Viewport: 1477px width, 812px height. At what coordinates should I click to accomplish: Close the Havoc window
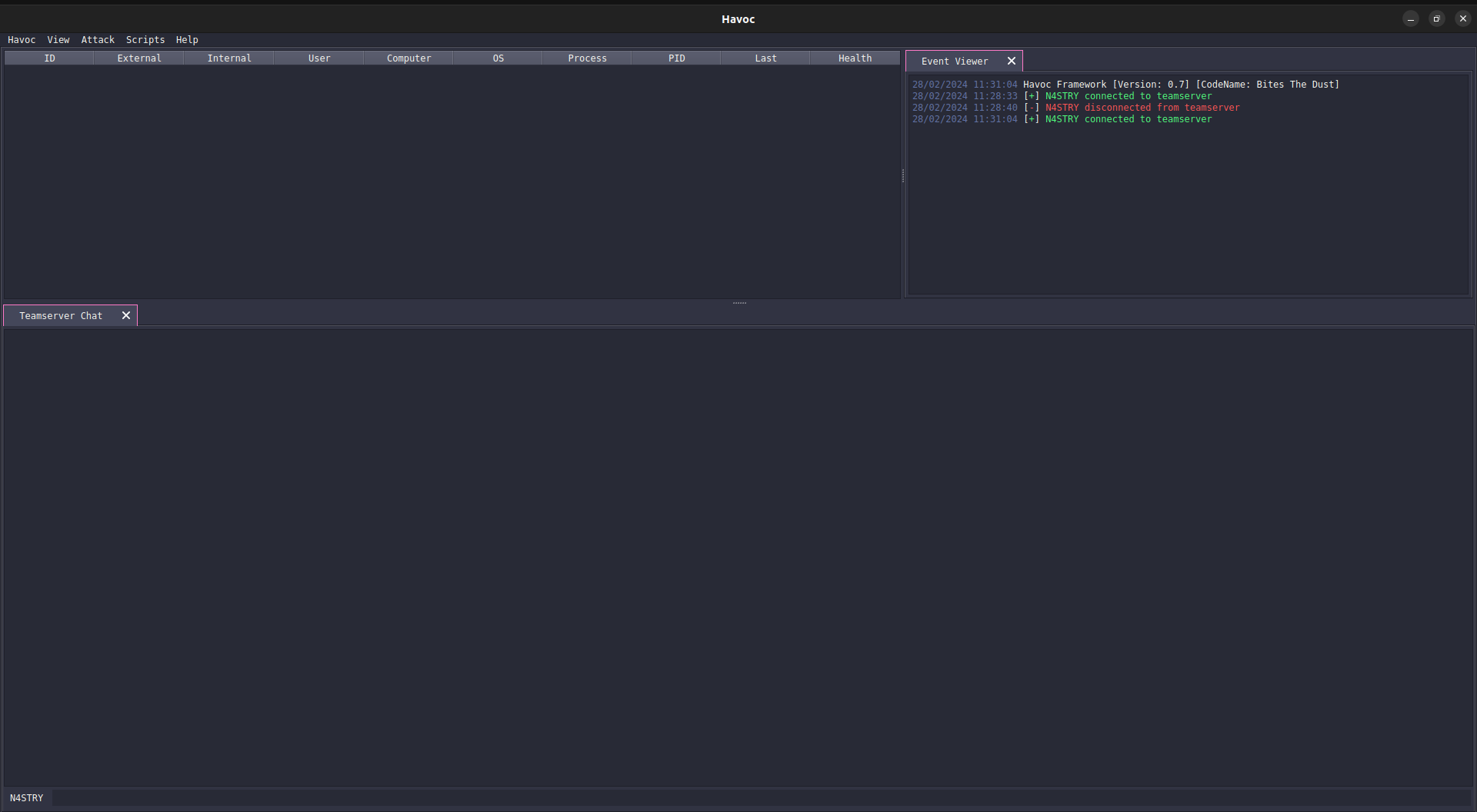click(1462, 19)
